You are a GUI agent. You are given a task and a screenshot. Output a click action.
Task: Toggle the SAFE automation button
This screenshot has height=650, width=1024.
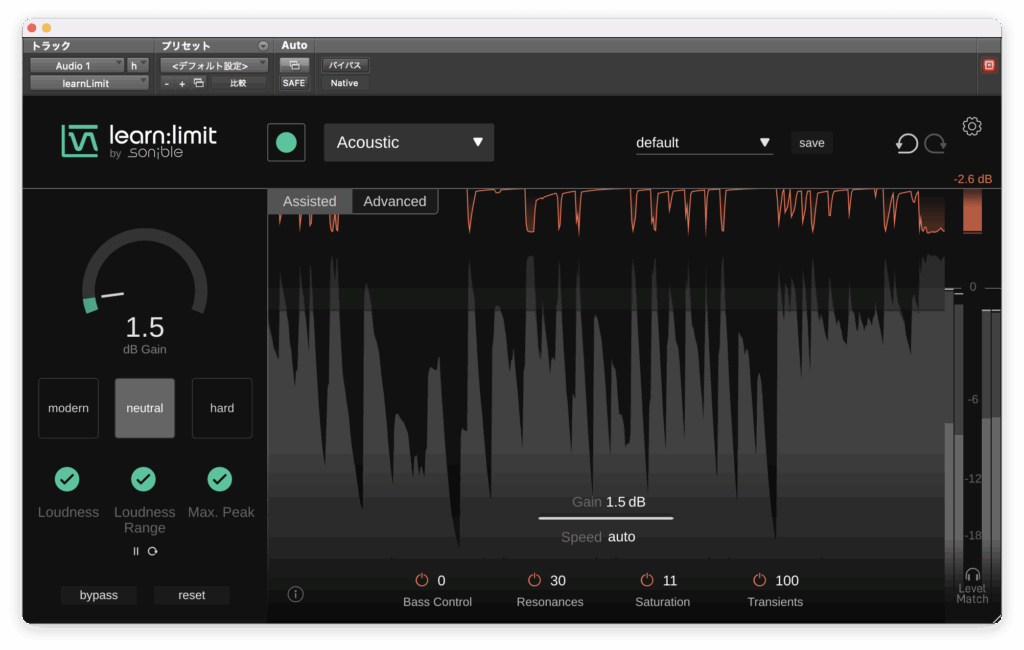click(x=294, y=83)
